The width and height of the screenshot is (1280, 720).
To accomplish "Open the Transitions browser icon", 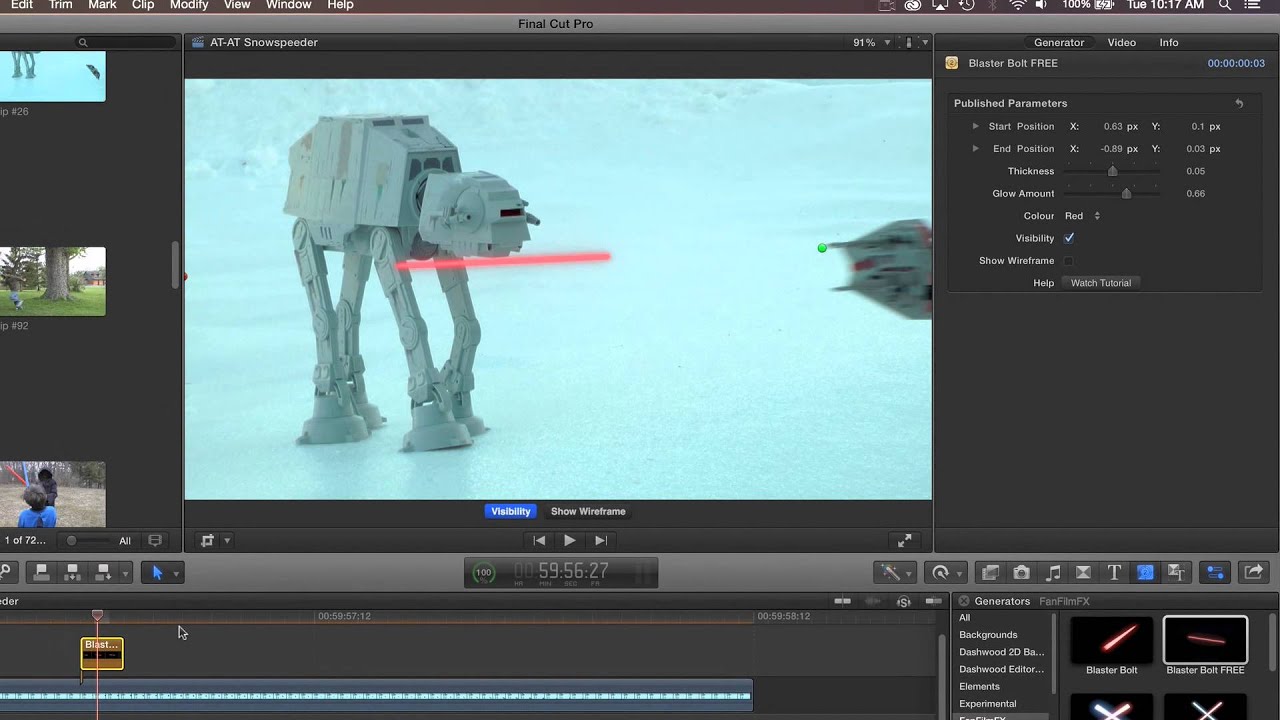I will coord(1083,572).
